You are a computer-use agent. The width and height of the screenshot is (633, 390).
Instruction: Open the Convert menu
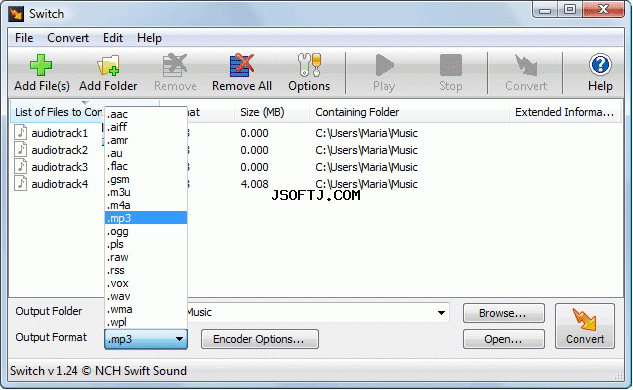pos(68,38)
